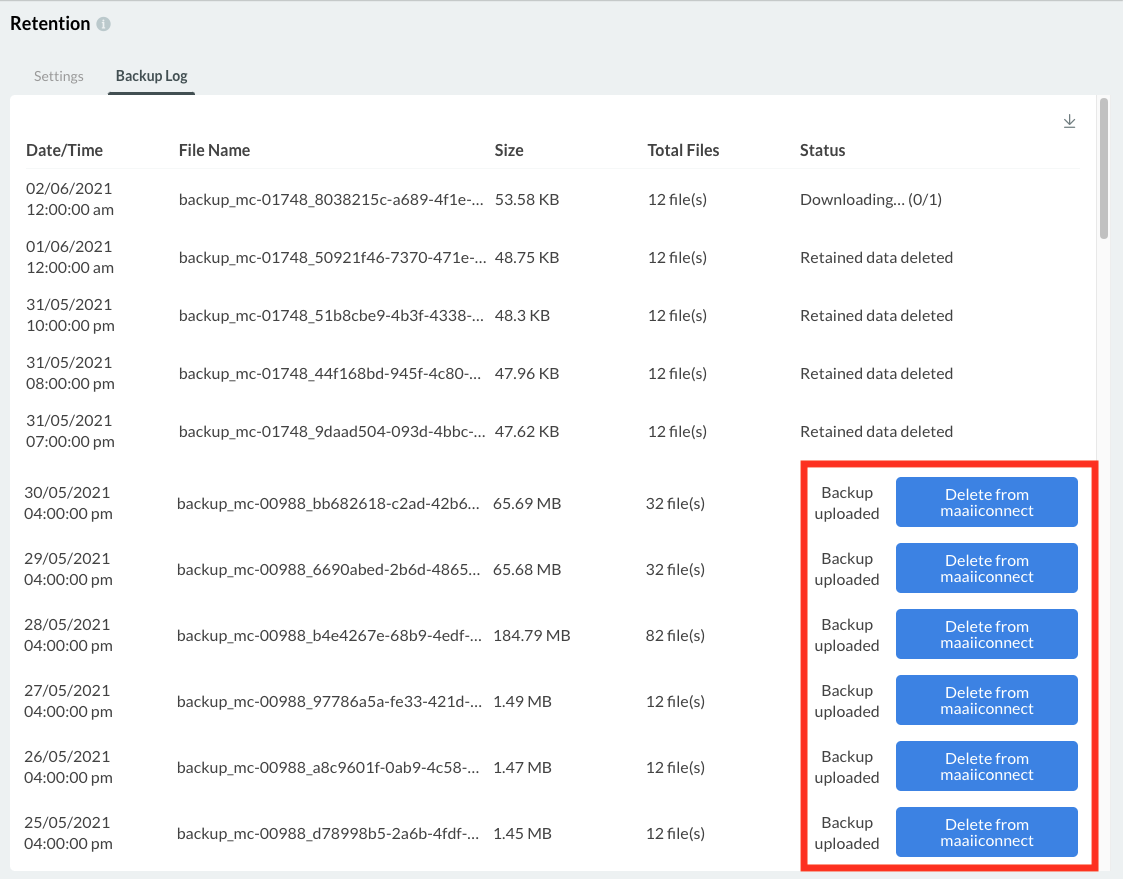This screenshot has width=1123, height=879.
Task: Select file backup_mc-00988_b4e4267e-68b9-4edf
Action: click(x=329, y=635)
